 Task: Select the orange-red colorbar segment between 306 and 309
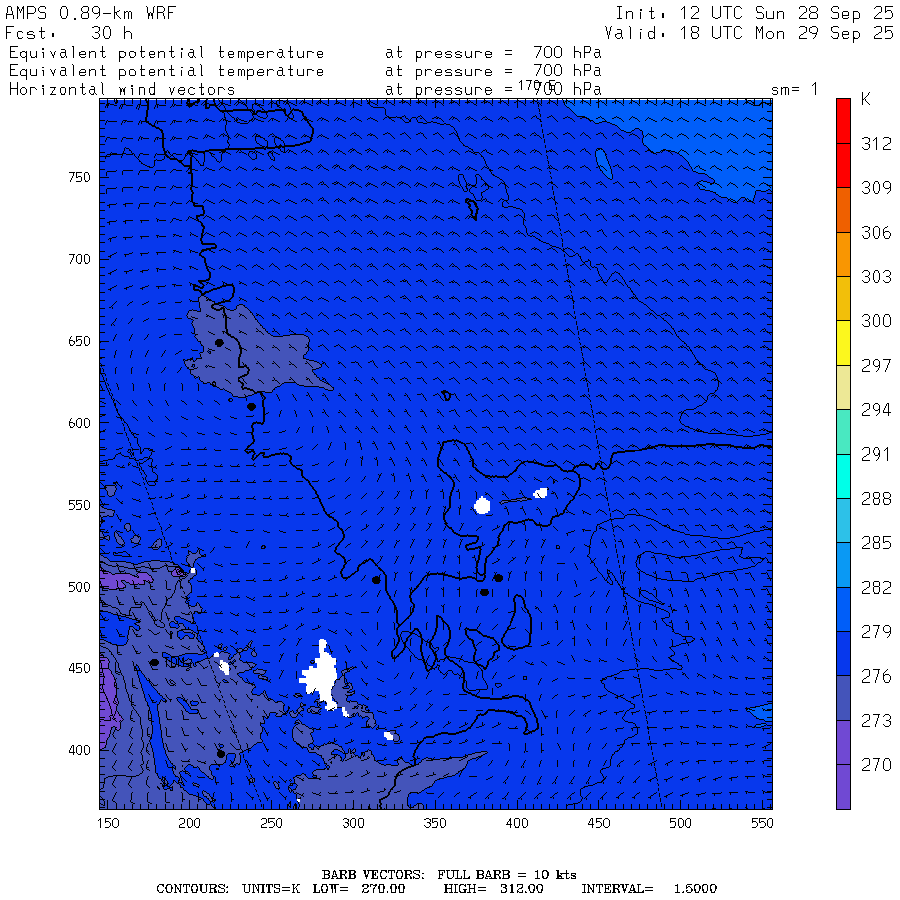[843, 210]
